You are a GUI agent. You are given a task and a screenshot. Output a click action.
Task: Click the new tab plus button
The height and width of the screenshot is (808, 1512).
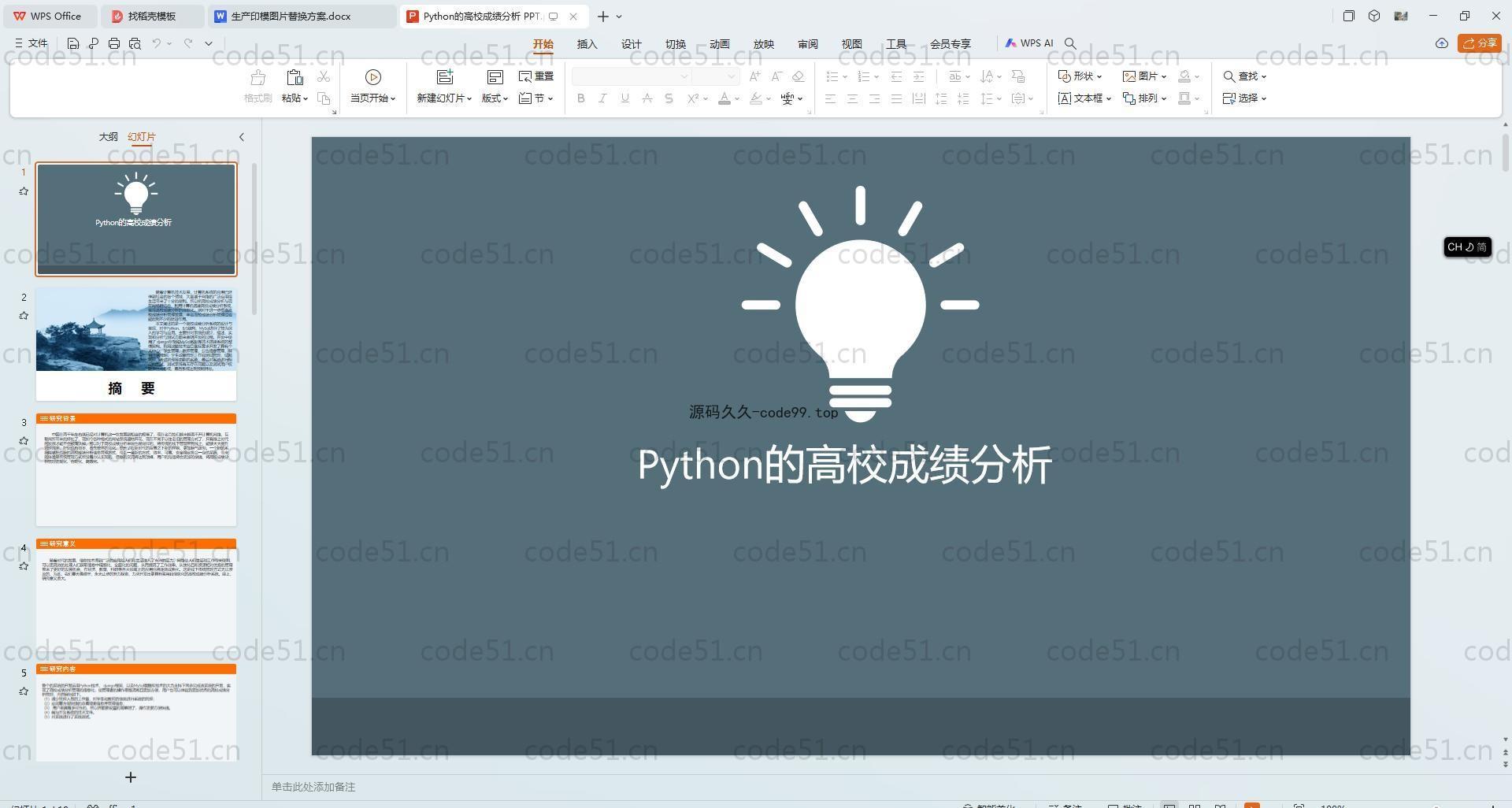click(603, 16)
